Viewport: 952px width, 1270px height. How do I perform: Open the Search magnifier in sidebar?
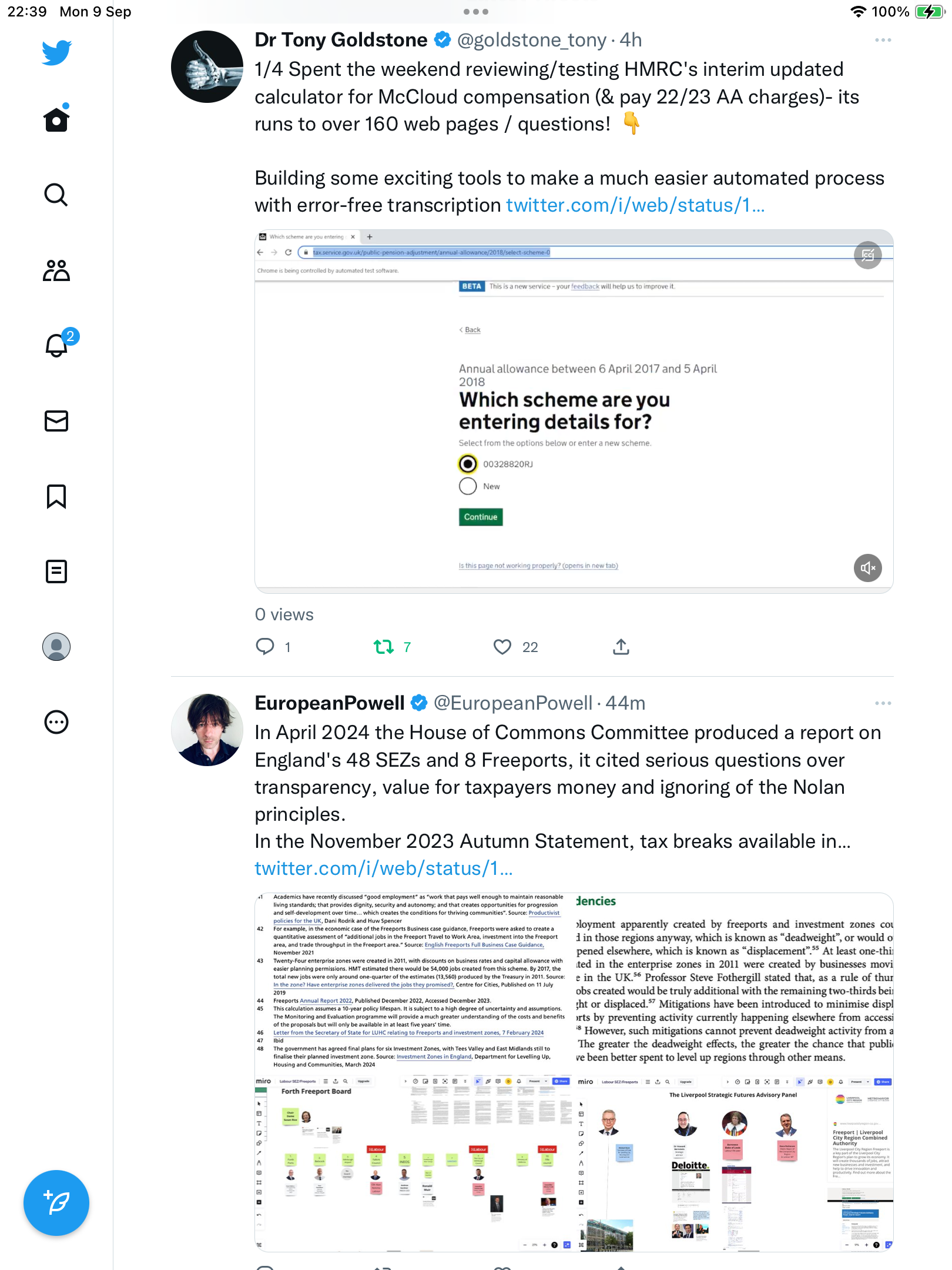click(56, 195)
